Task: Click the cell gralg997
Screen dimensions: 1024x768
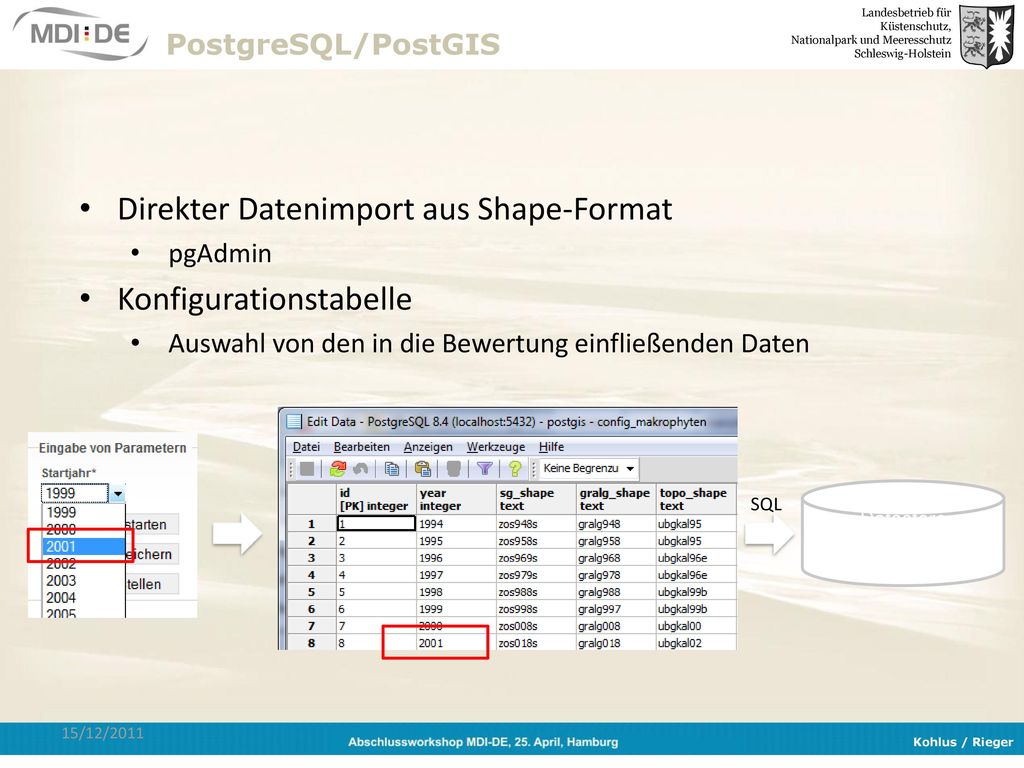Action: pyautogui.click(x=616, y=609)
